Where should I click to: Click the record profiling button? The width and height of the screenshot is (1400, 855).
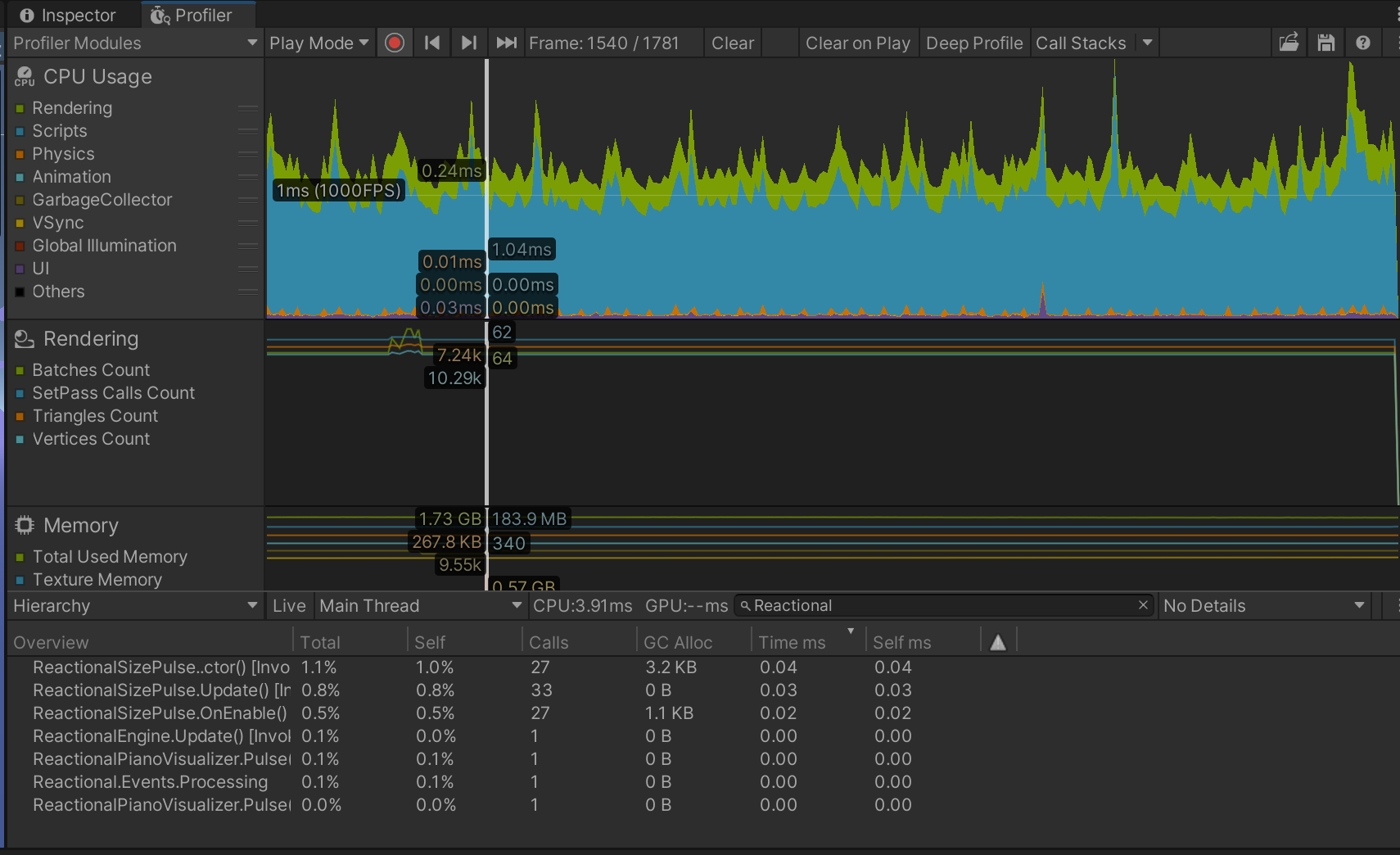click(395, 43)
